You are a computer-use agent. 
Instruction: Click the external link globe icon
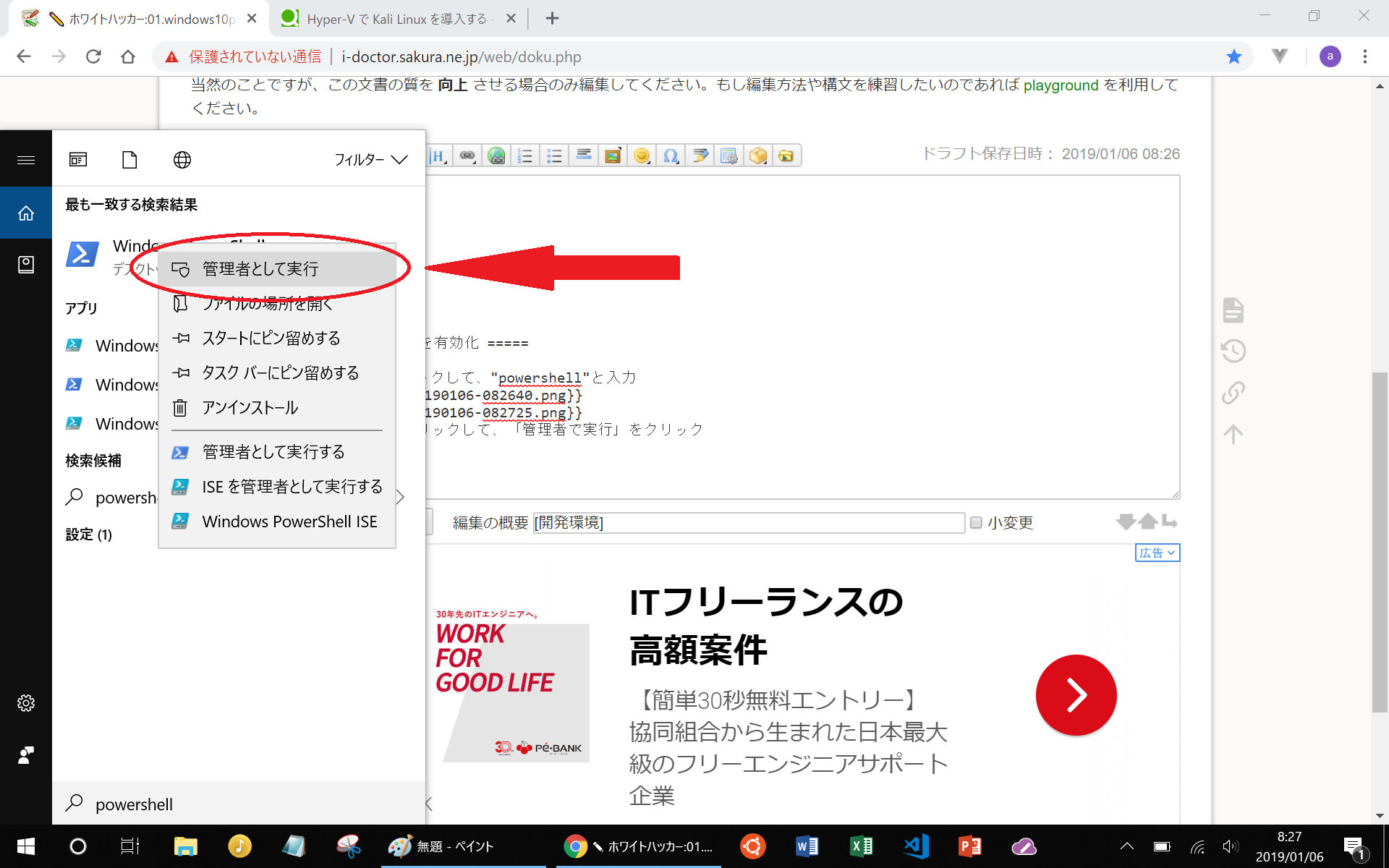coord(496,156)
